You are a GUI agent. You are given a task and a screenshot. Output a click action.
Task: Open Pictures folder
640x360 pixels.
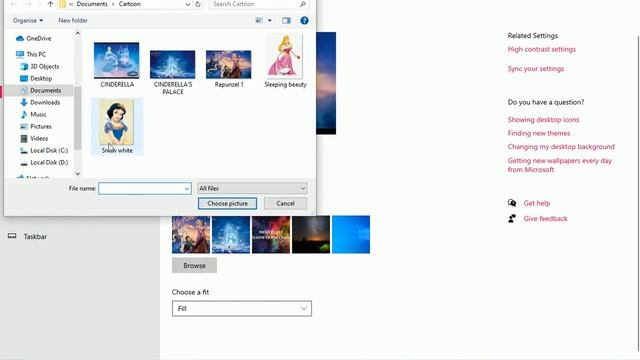(36, 127)
